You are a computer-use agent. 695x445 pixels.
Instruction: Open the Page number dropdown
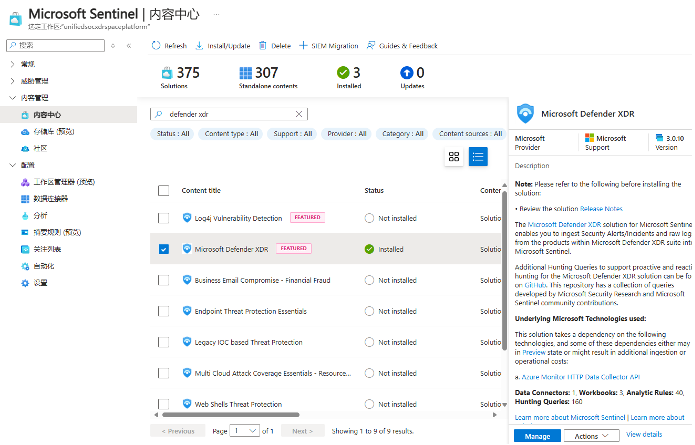pos(244,431)
